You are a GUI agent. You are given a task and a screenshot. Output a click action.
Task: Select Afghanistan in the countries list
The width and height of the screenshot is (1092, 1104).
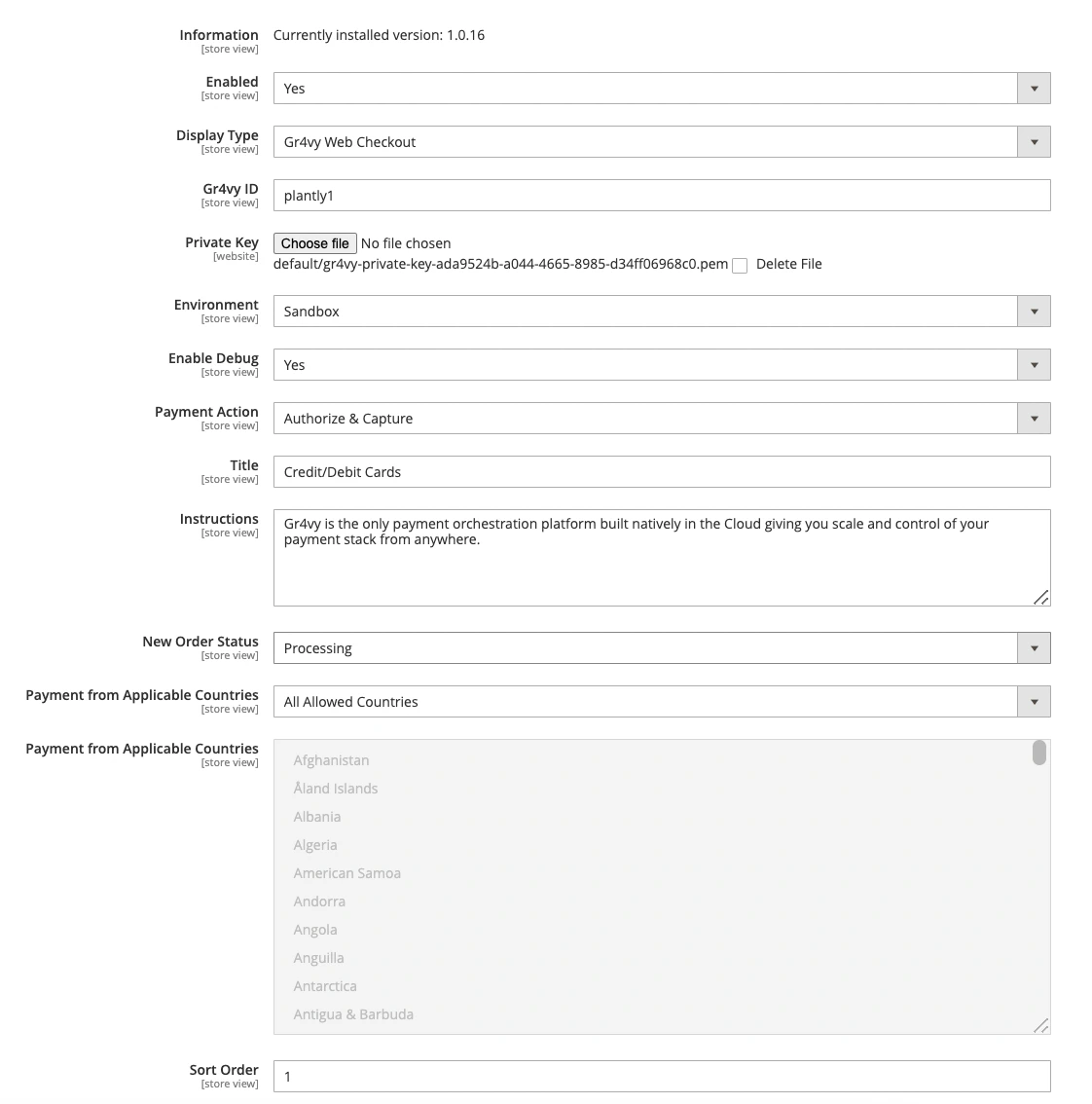click(331, 760)
